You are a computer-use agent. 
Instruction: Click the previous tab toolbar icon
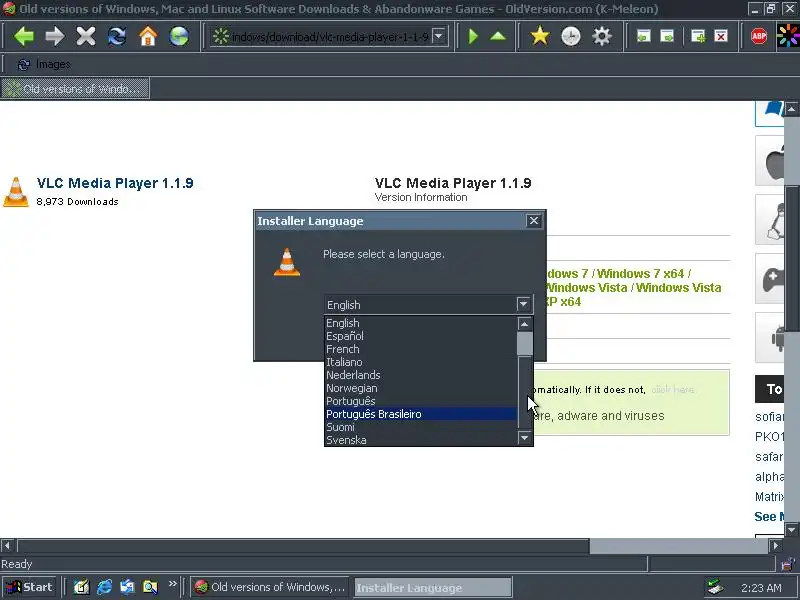[x=644, y=36]
